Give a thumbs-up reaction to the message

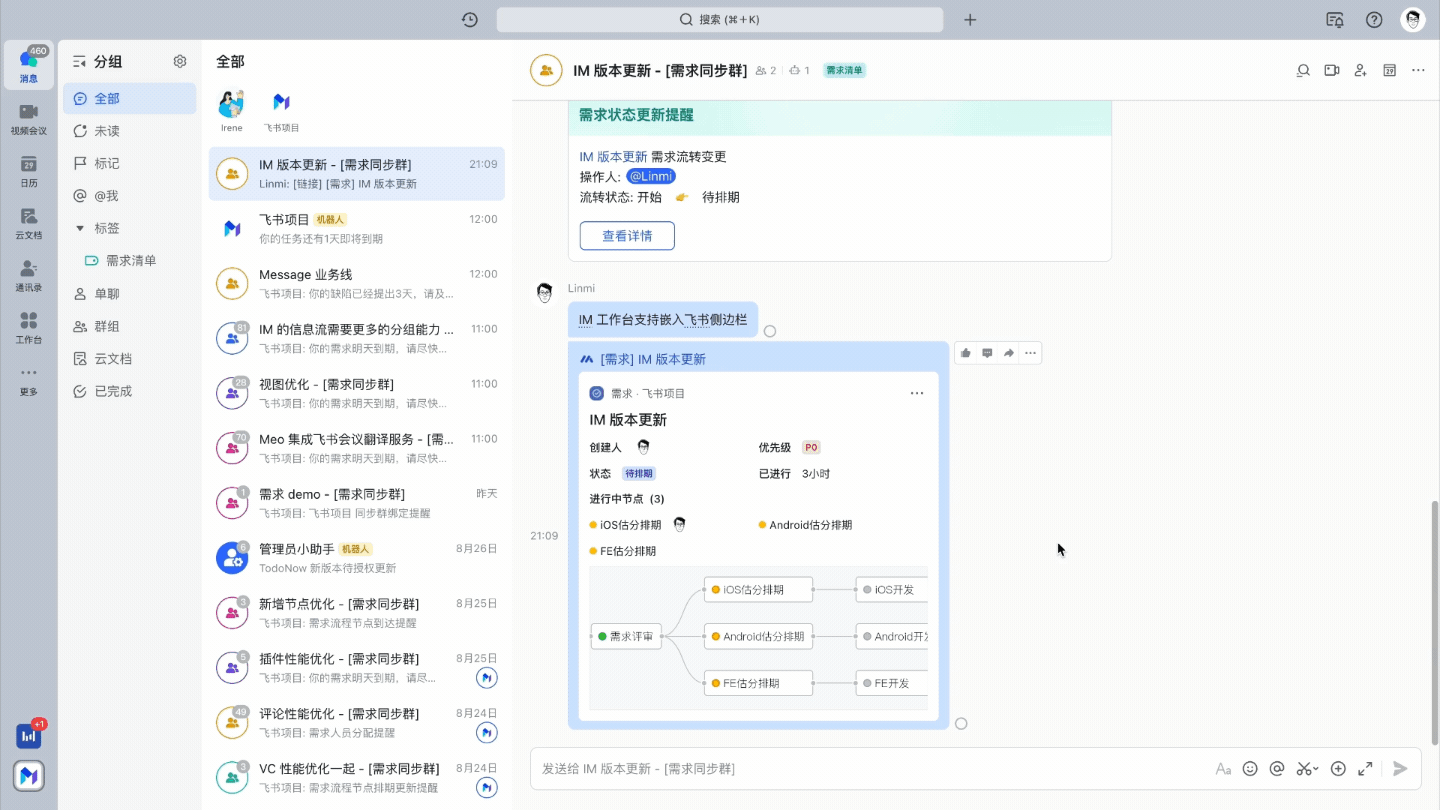click(x=965, y=353)
